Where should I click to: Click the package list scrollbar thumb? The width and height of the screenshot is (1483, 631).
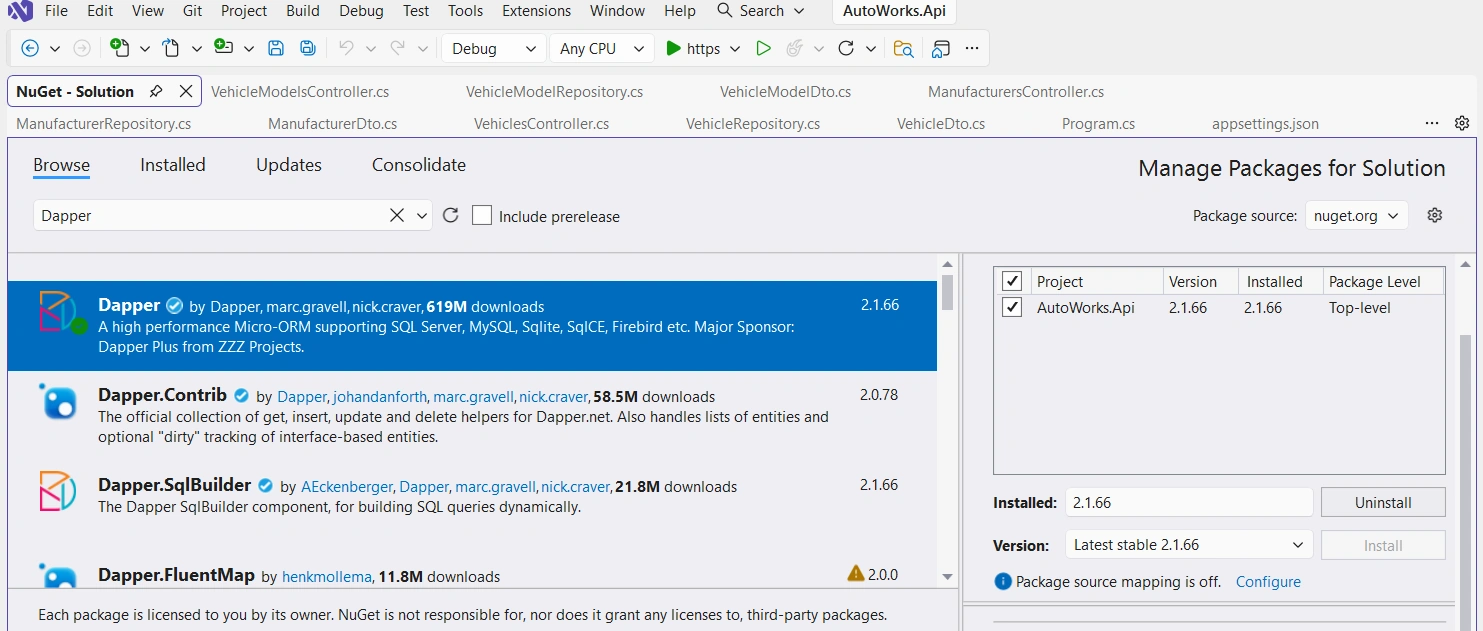click(x=947, y=292)
